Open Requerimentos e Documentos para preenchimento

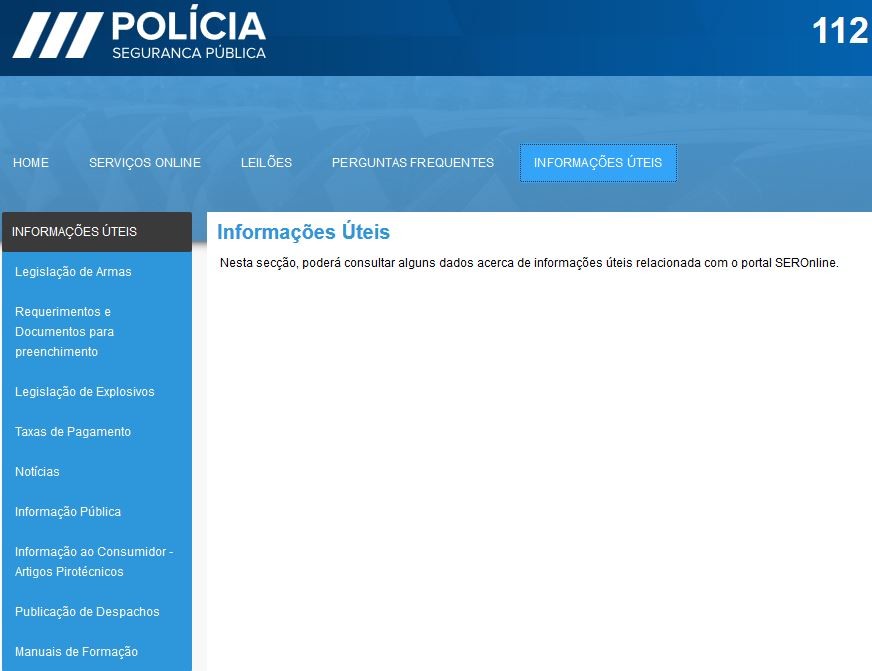[x=65, y=332]
